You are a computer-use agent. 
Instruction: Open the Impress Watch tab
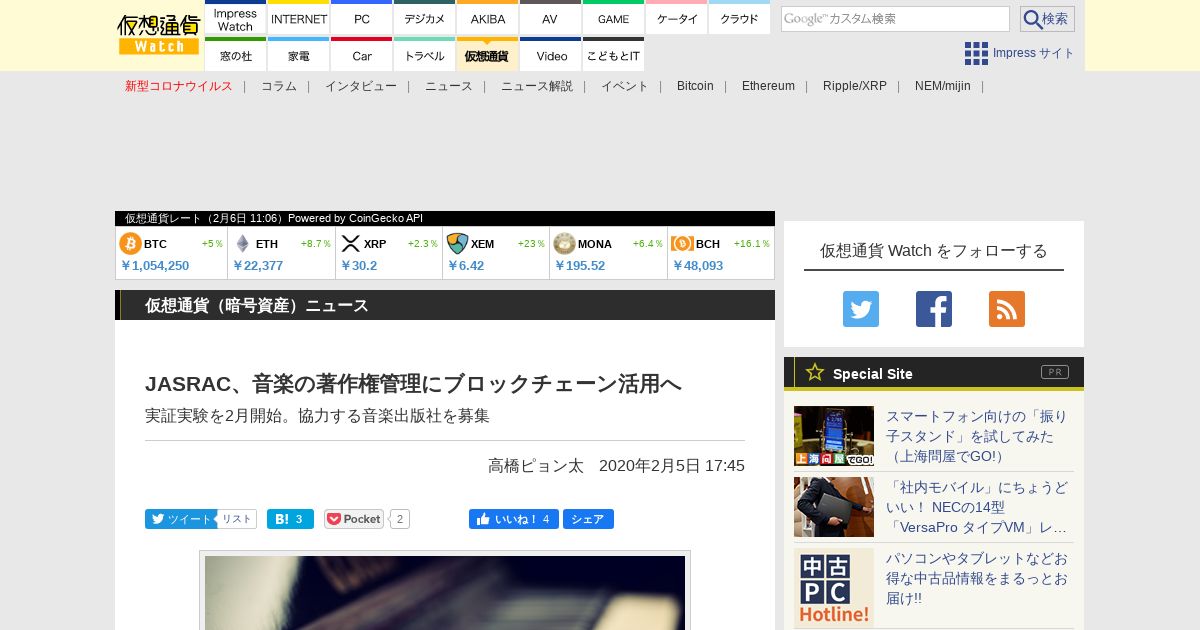coord(235,19)
